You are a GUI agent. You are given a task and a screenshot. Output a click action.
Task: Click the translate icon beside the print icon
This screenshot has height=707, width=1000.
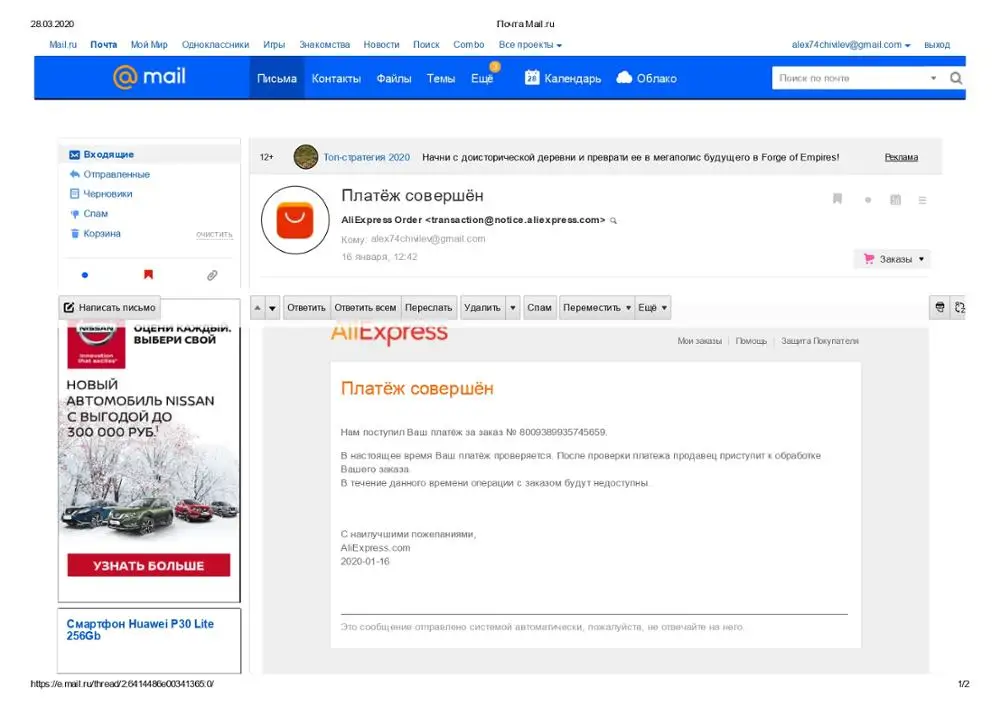[959, 307]
